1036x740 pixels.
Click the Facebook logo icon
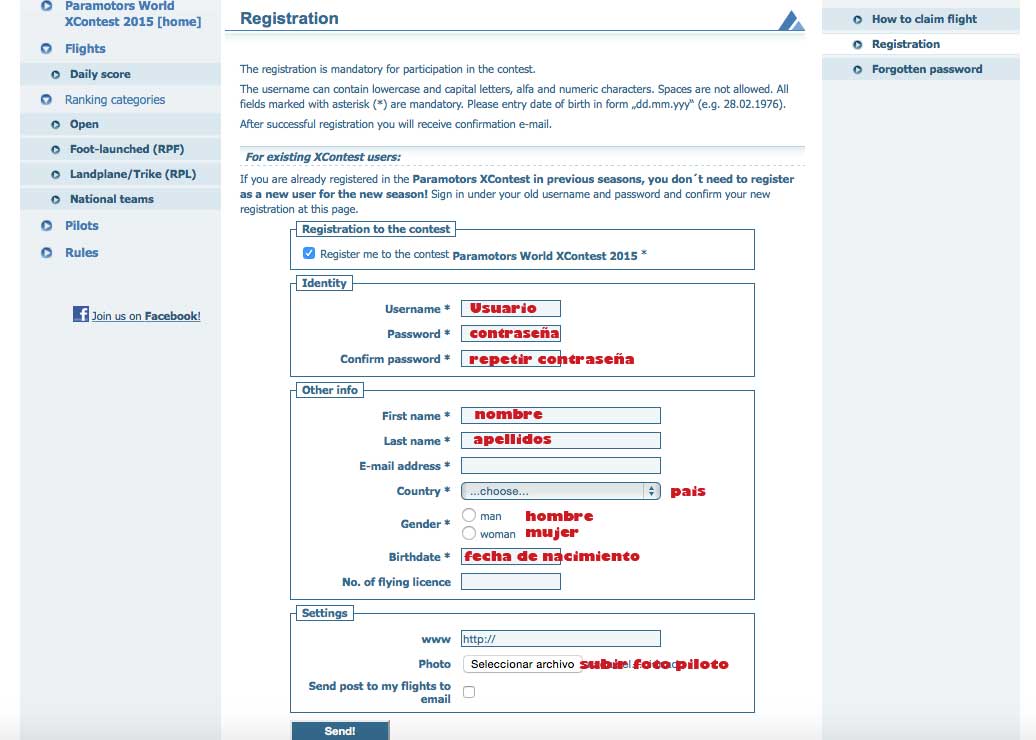(x=81, y=314)
